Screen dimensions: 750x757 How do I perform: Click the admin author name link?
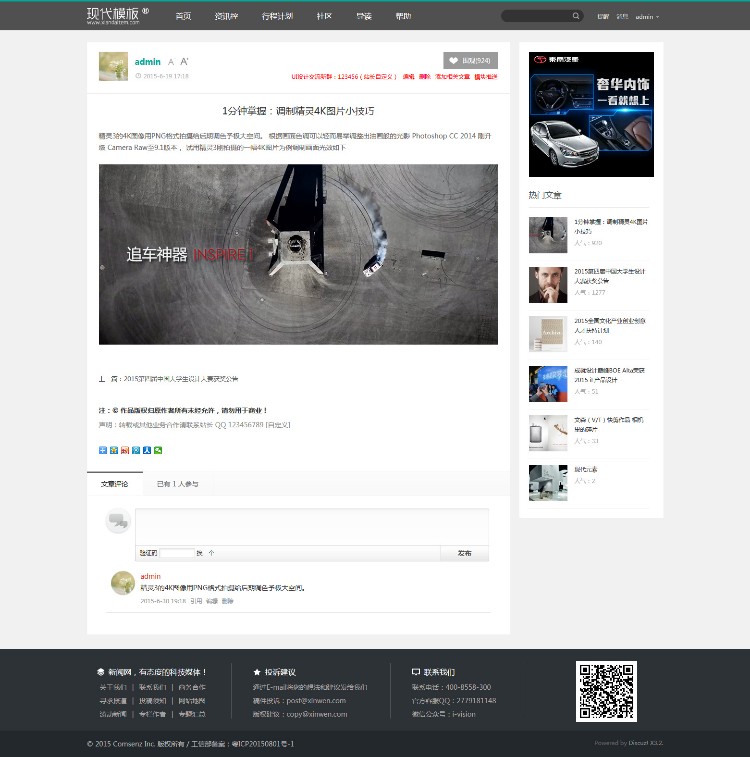147,62
